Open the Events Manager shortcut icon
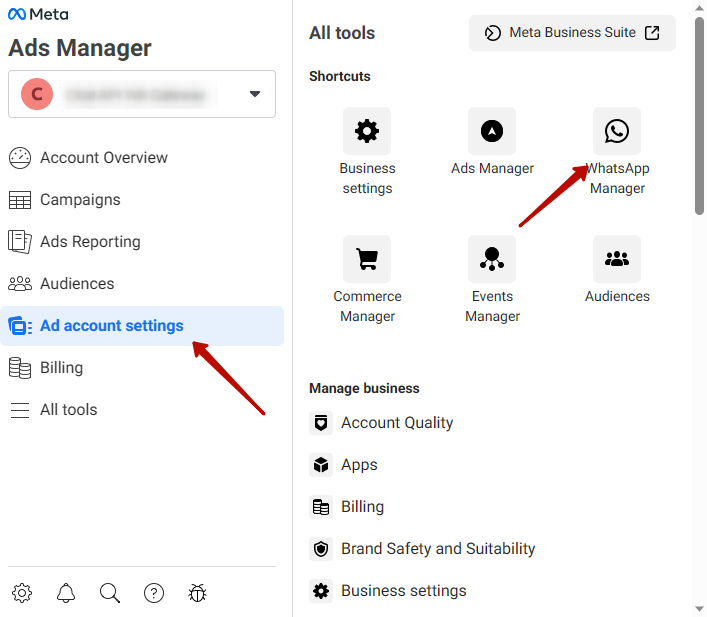 tap(491, 259)
